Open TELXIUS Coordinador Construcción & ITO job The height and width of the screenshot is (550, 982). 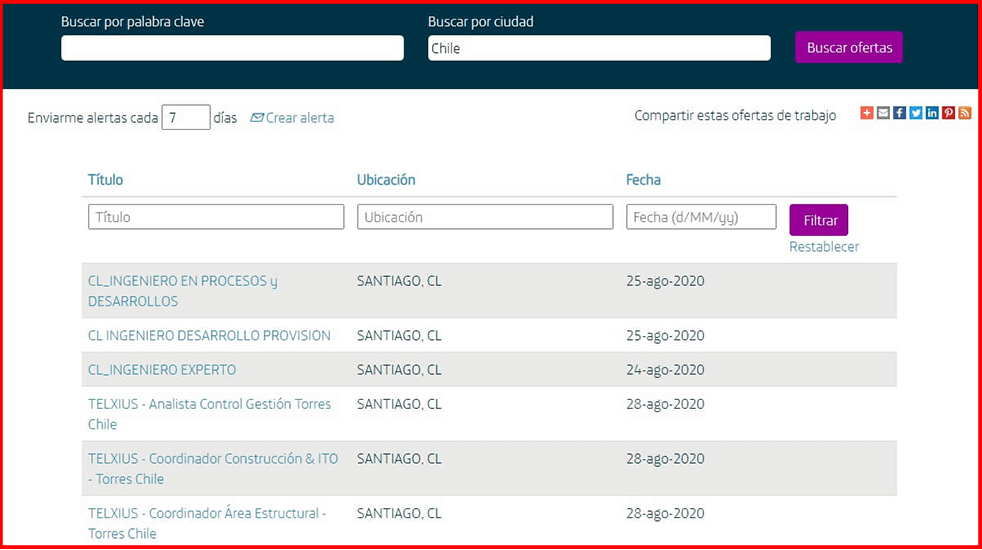coord(213,469)
